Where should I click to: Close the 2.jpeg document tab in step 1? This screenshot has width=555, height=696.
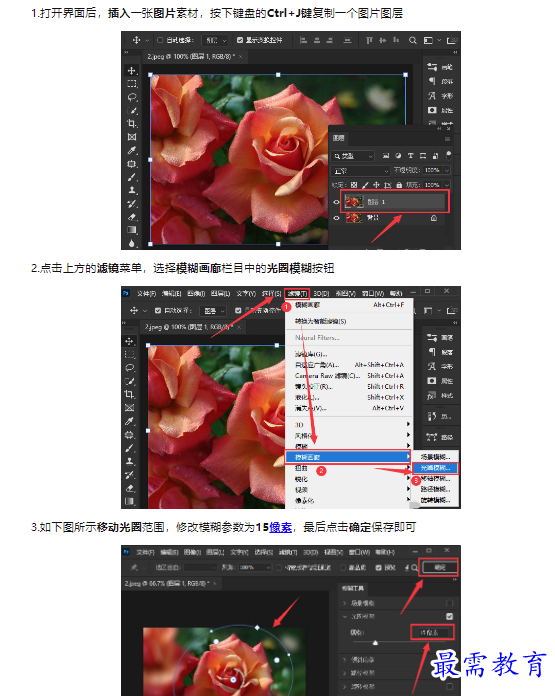(241, 56)
